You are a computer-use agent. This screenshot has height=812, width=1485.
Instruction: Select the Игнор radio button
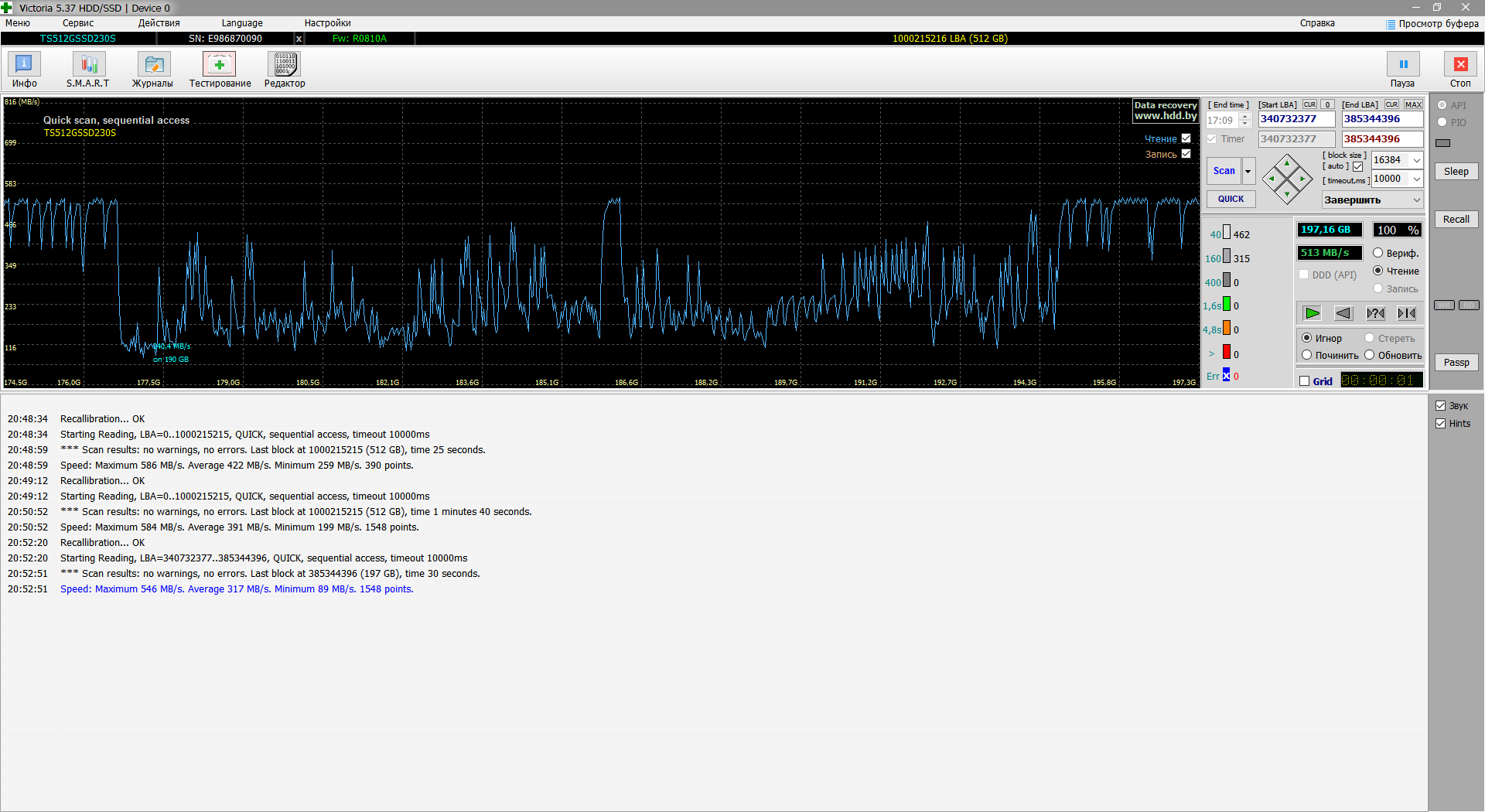click(1306, 338)
